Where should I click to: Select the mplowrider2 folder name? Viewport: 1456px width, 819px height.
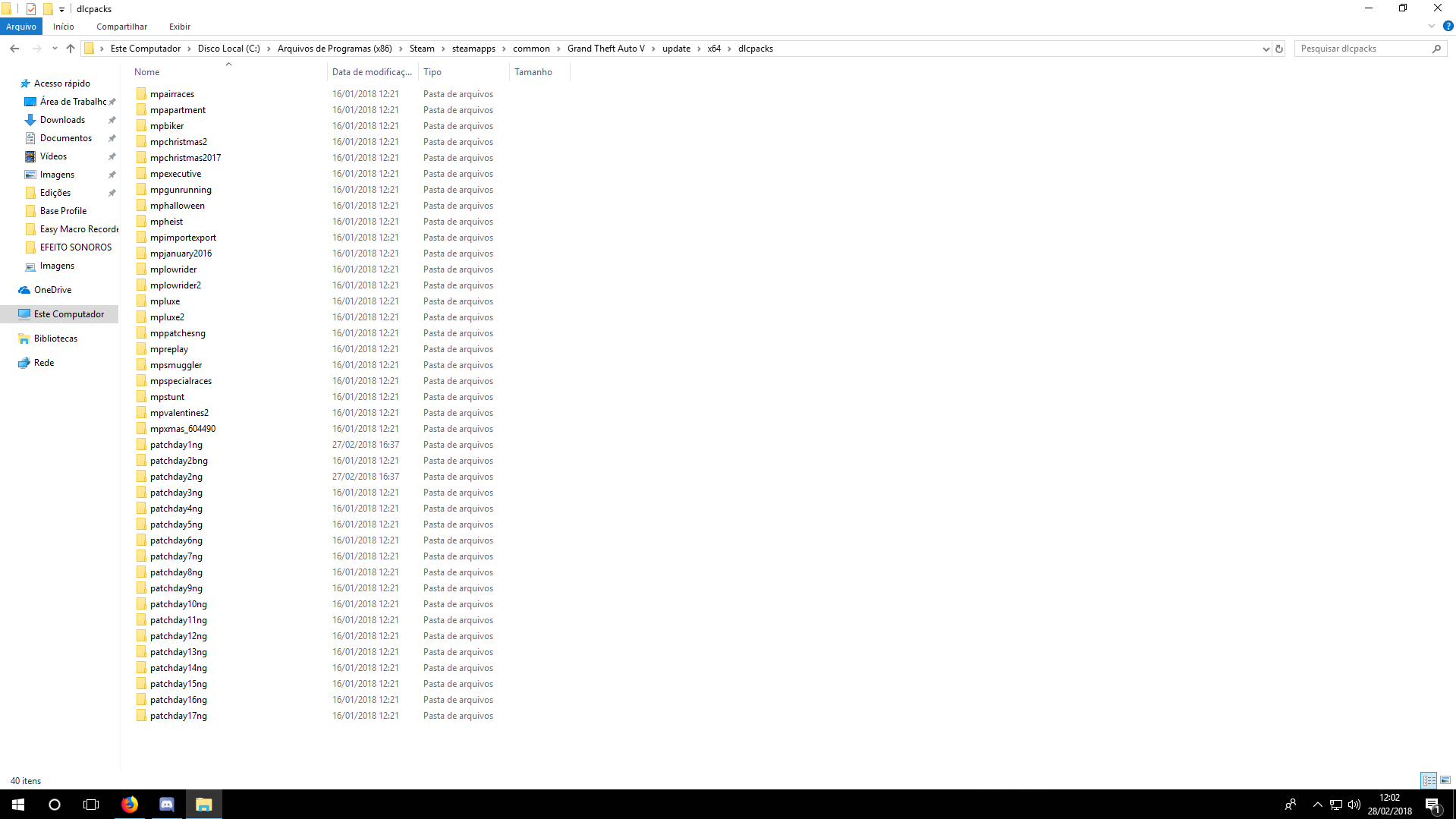[x=175, y=285]
